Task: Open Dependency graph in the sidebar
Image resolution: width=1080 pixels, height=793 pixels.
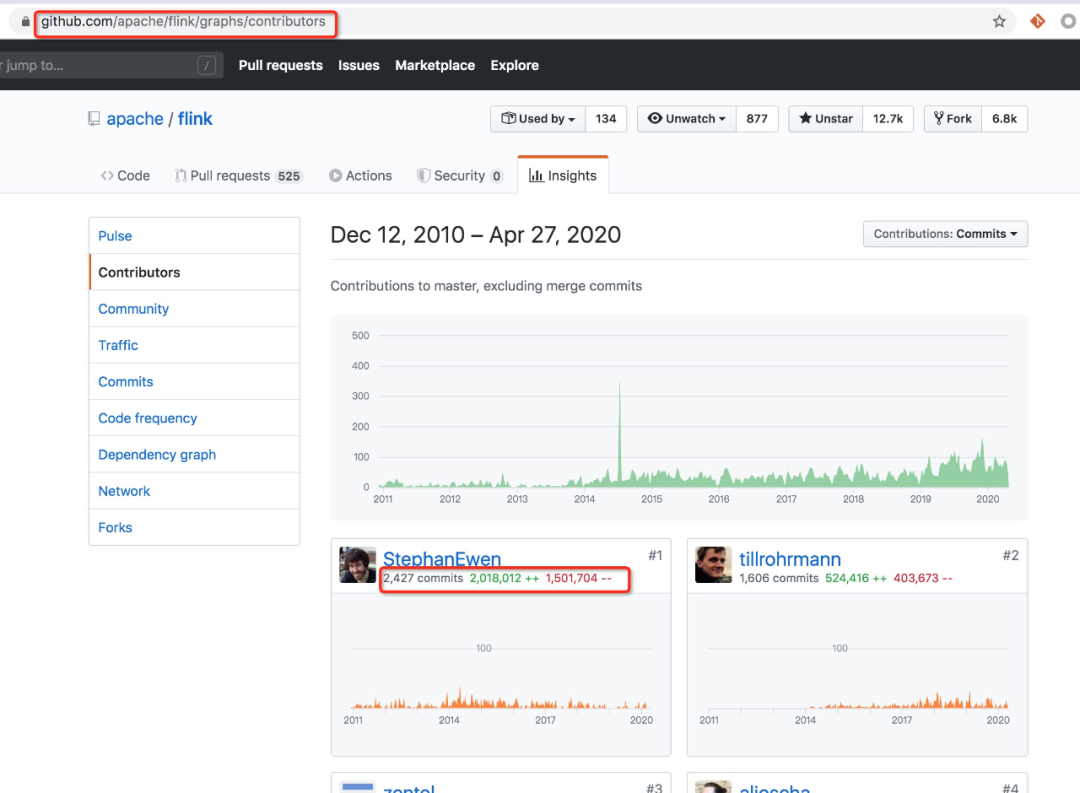Action: tap(194, 455)
